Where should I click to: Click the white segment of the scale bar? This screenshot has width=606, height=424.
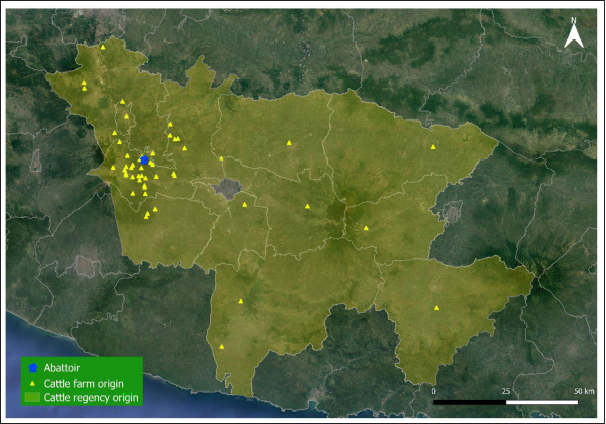coord(543,402)
